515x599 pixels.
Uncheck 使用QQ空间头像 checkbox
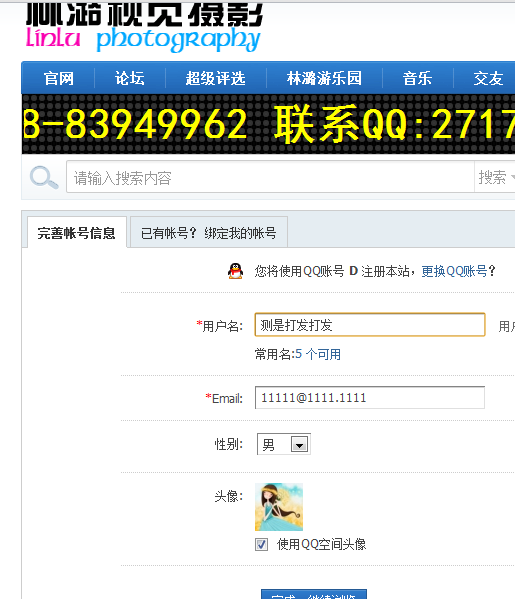point(261,544)
